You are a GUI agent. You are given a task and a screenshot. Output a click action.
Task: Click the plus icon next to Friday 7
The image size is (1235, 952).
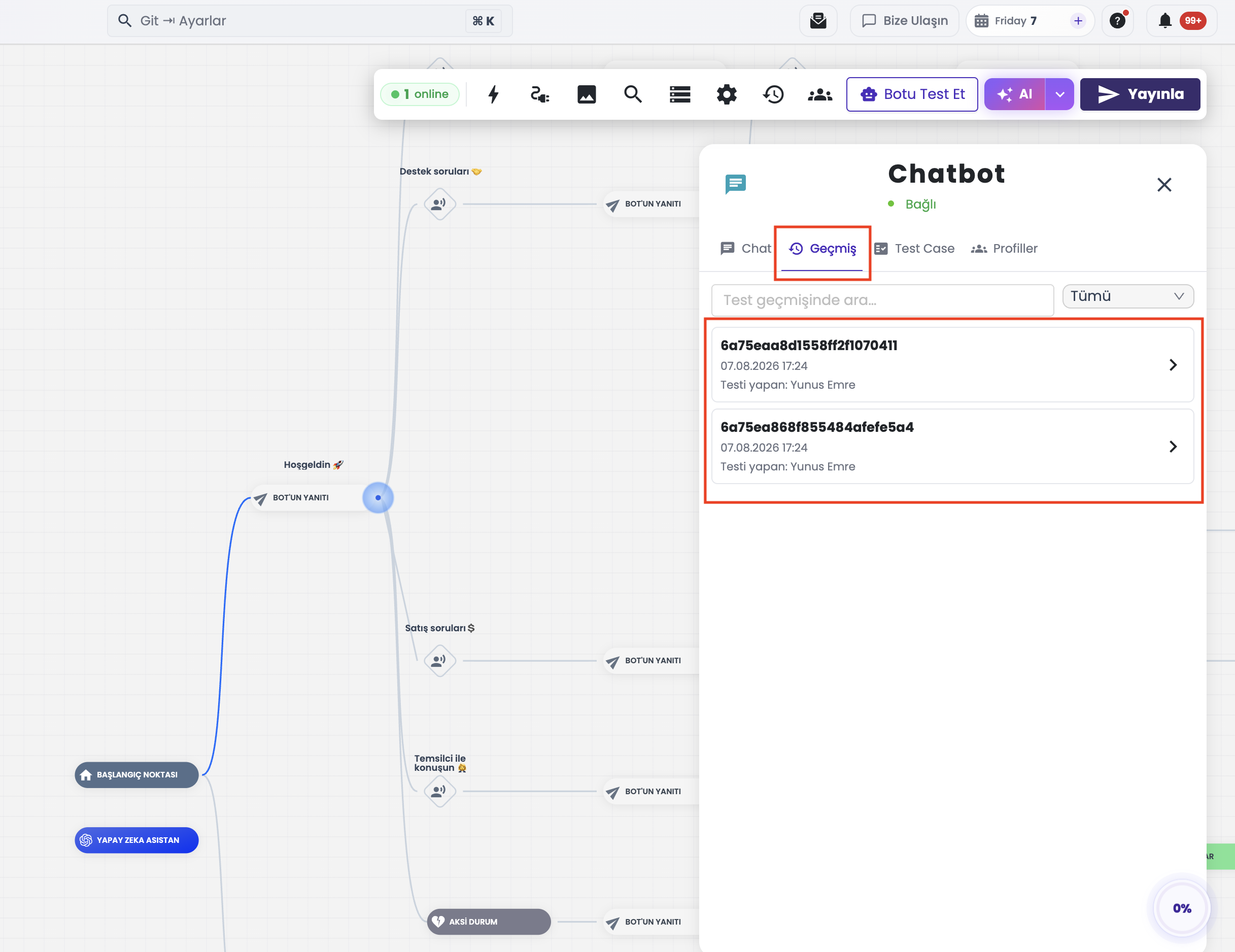coord(1078,21)
